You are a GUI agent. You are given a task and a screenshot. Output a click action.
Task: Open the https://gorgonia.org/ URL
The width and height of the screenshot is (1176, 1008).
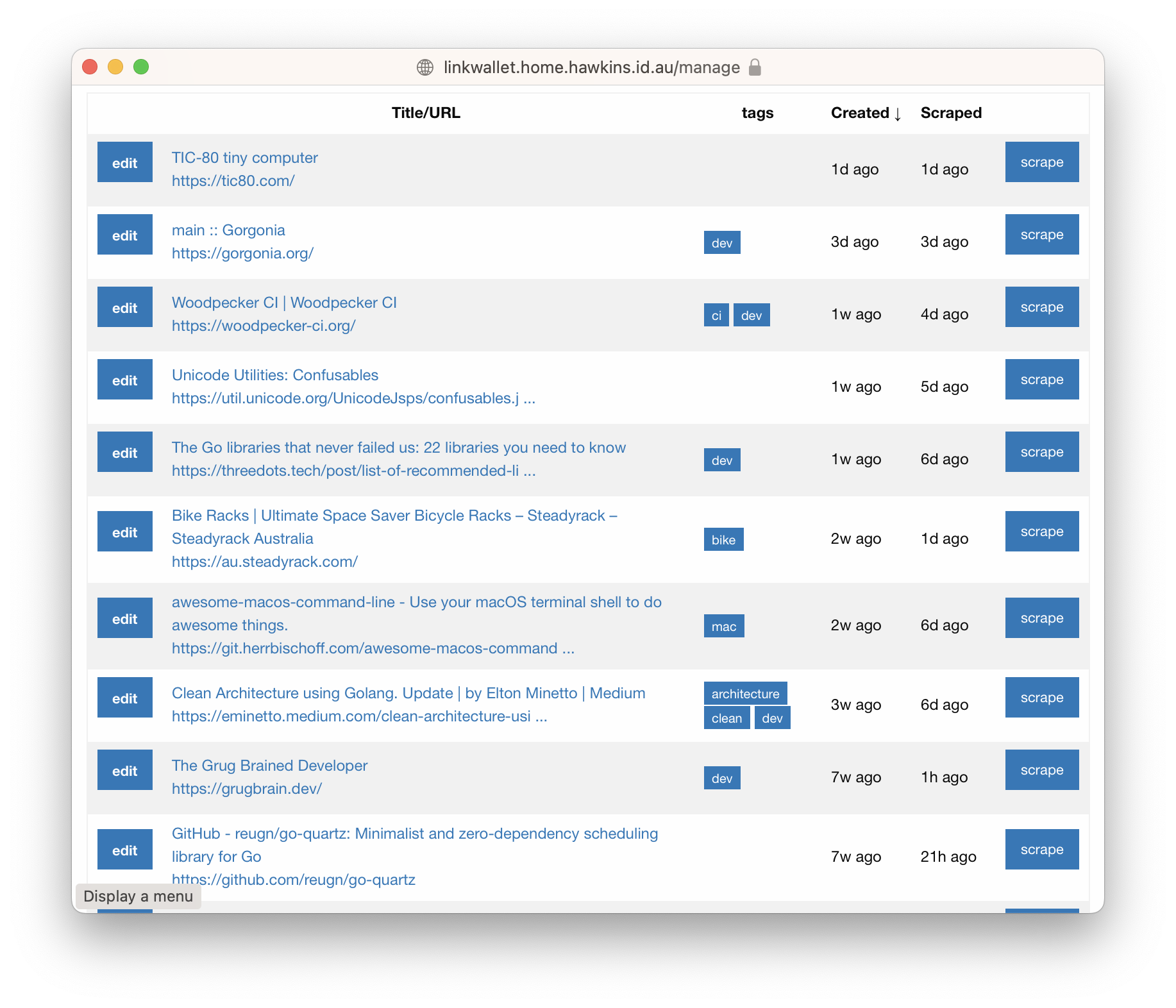click(242, 253)
